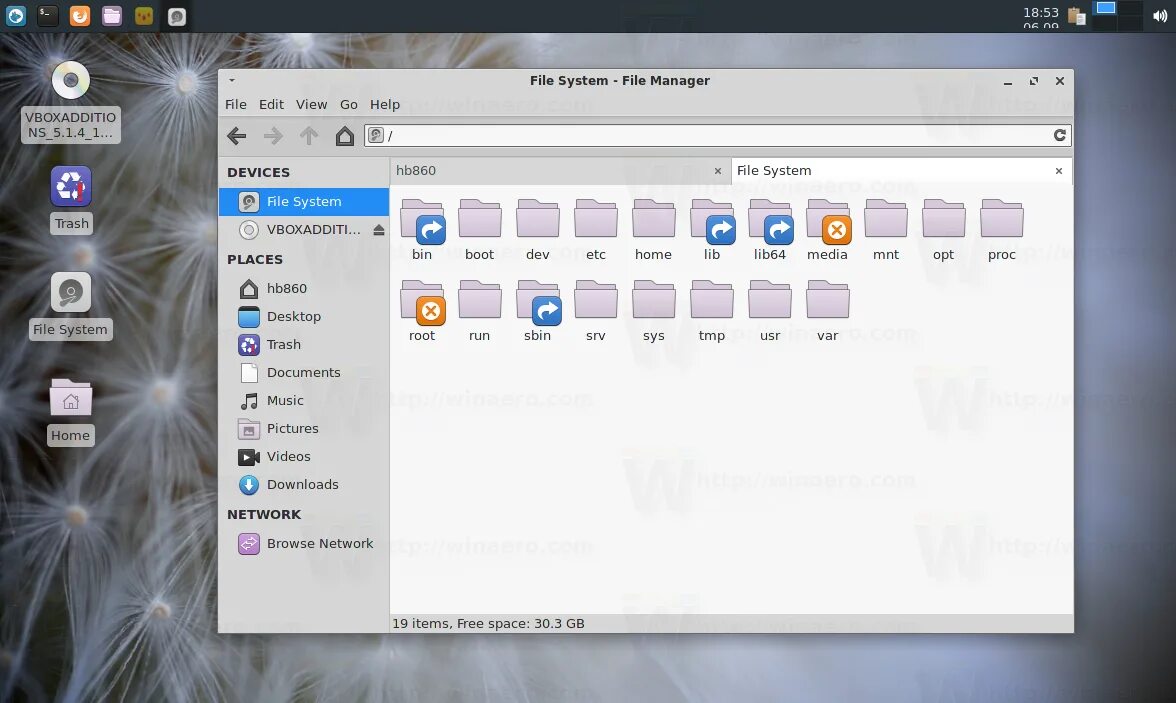Click the File System desktop icon
Viewport: 1176px width, 703px height.
pyautogui.click(x=70, y=292)
